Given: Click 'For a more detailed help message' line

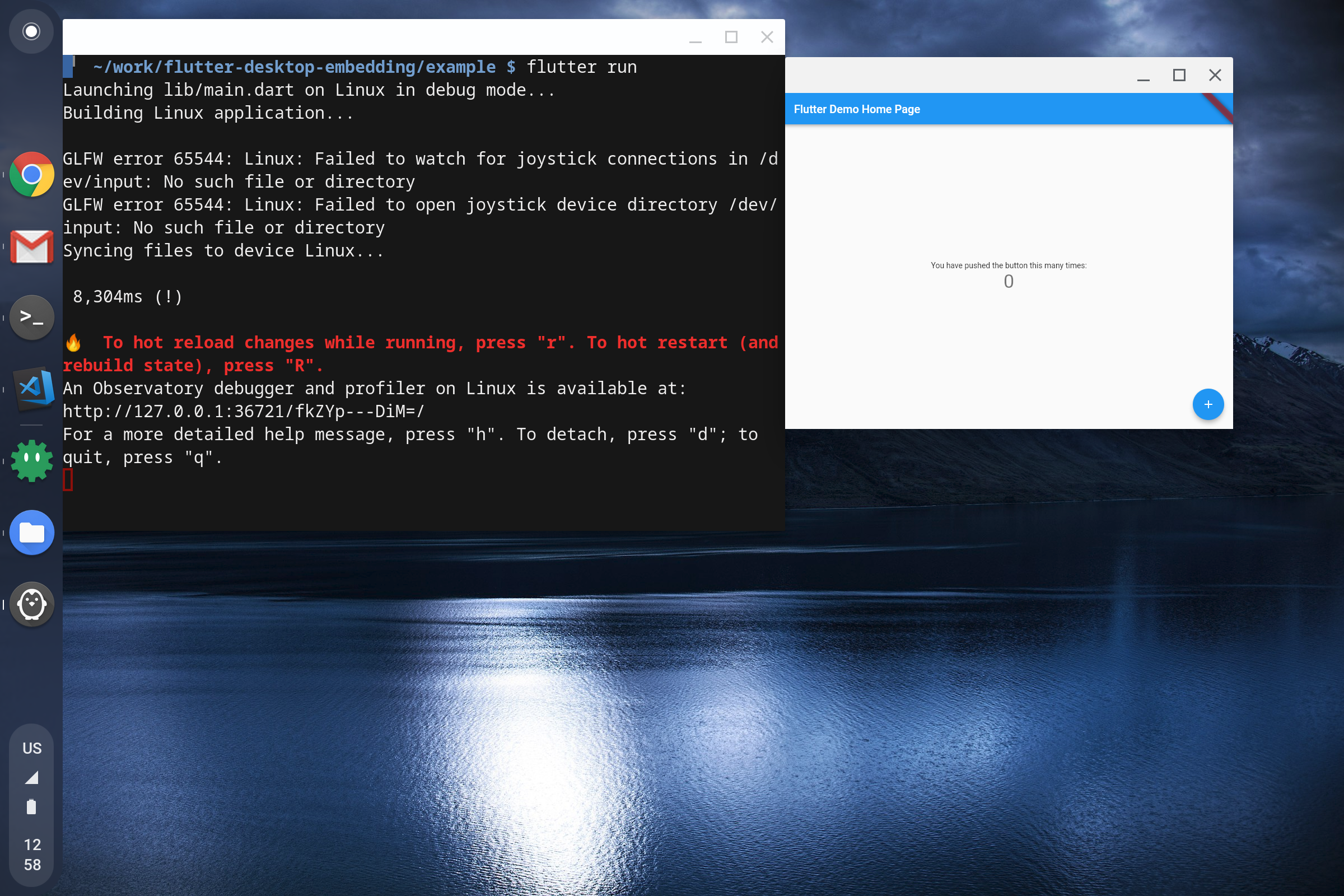Looking at the screenshot, I should point(410,446).
